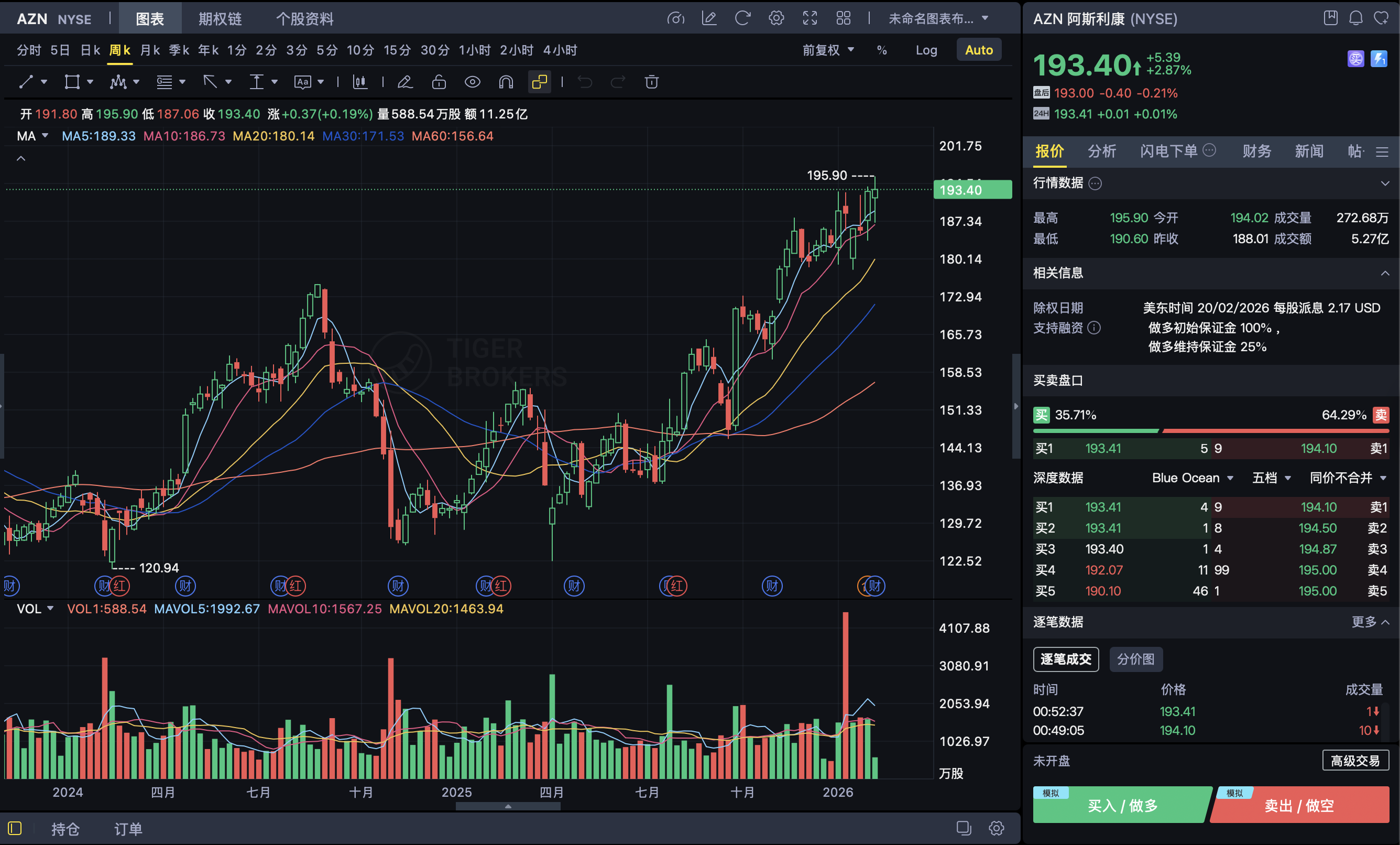
Task: Toggle Log scale on chart
Action: [926, 50]
